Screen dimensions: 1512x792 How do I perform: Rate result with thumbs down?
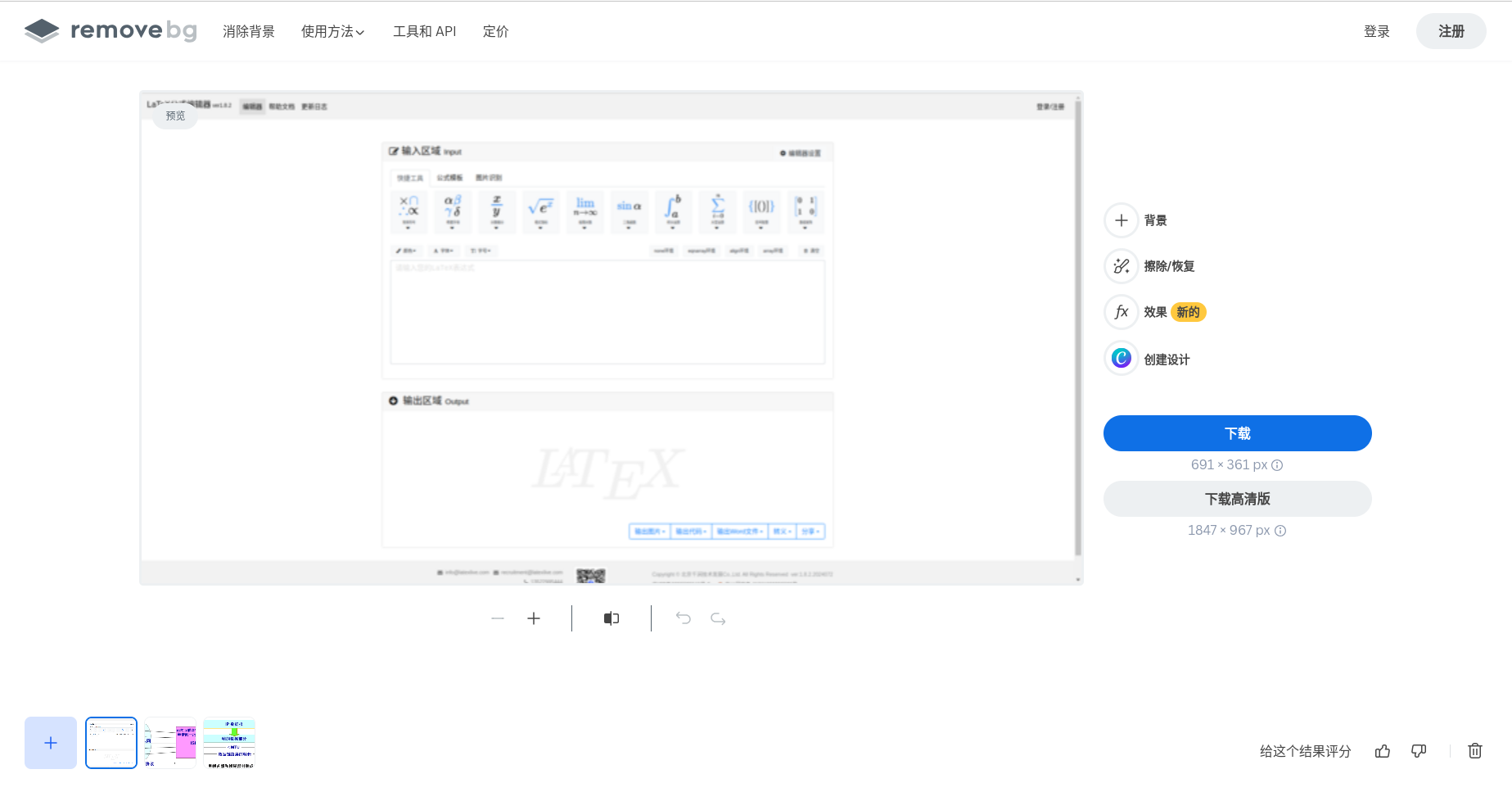click(x=1419, y=751)
